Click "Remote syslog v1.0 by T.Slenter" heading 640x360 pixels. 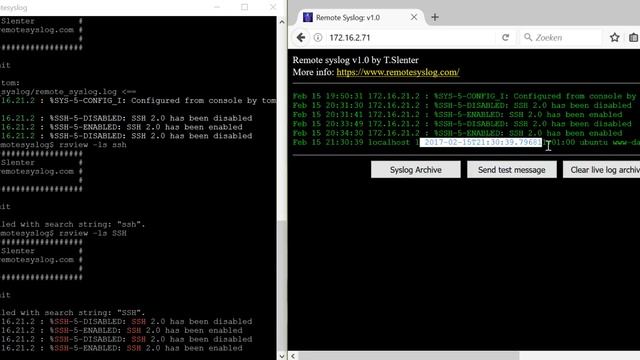356,60
